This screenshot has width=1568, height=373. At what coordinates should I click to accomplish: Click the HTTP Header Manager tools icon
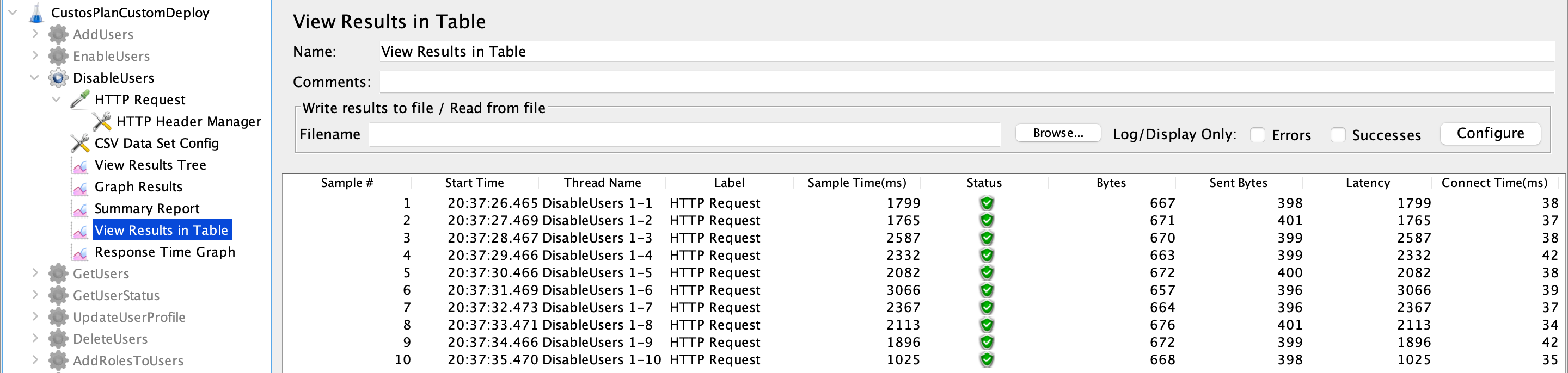click(102, 121)
